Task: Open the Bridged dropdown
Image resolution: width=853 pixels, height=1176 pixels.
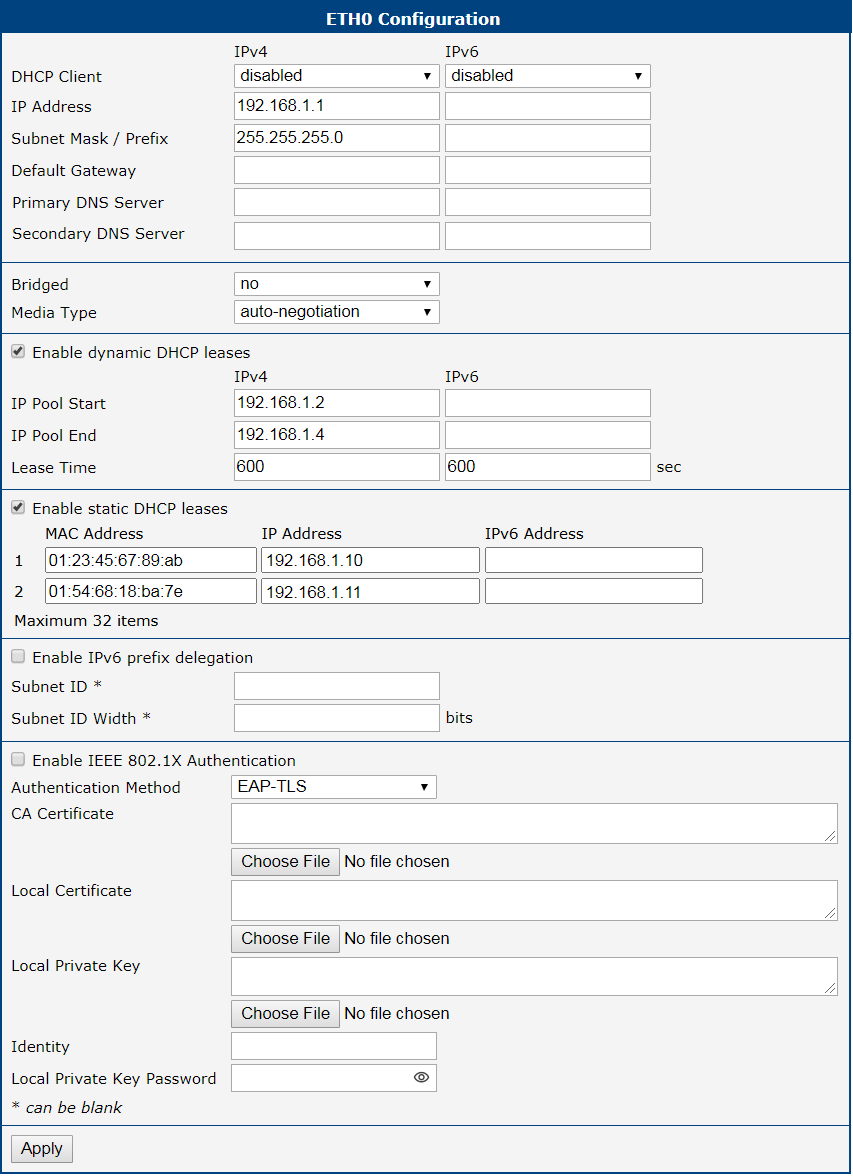Action: coord(337,284)
